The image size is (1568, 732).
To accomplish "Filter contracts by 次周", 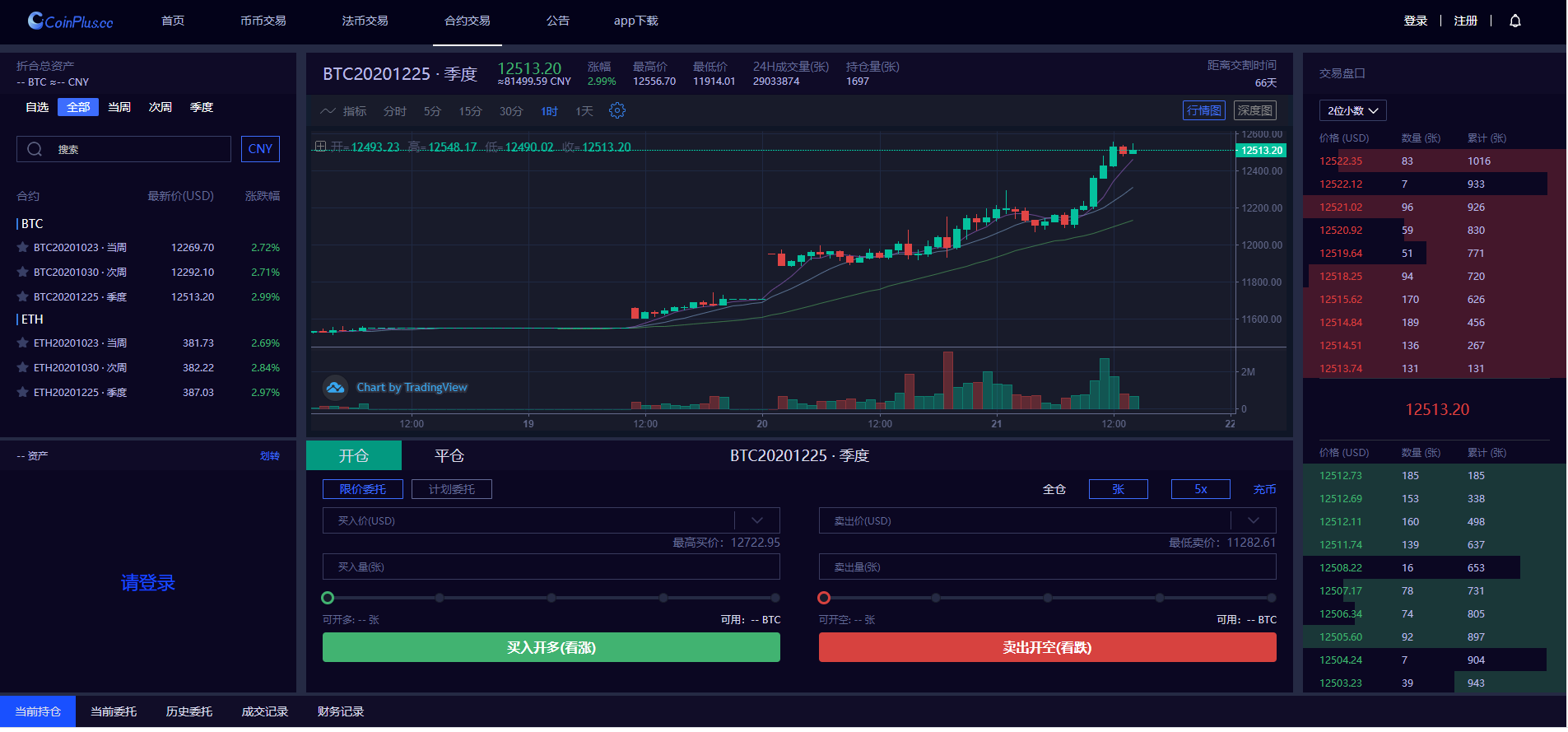I will [161, 107].
